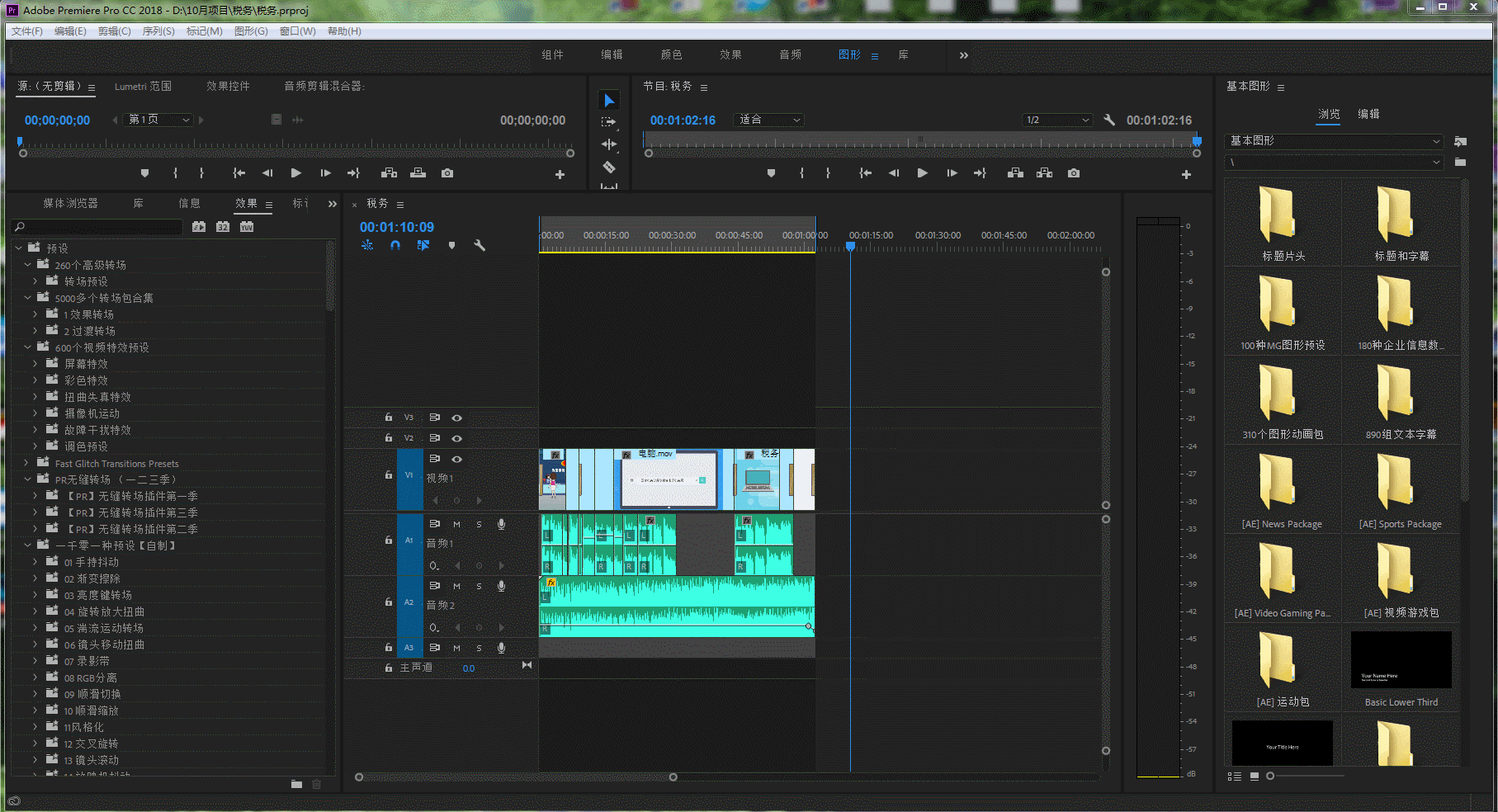Open the zoom level 适合 dropdown
The width and height of the screenshot is (1498, 812).
pyautogui.click(x=768, y=120)
